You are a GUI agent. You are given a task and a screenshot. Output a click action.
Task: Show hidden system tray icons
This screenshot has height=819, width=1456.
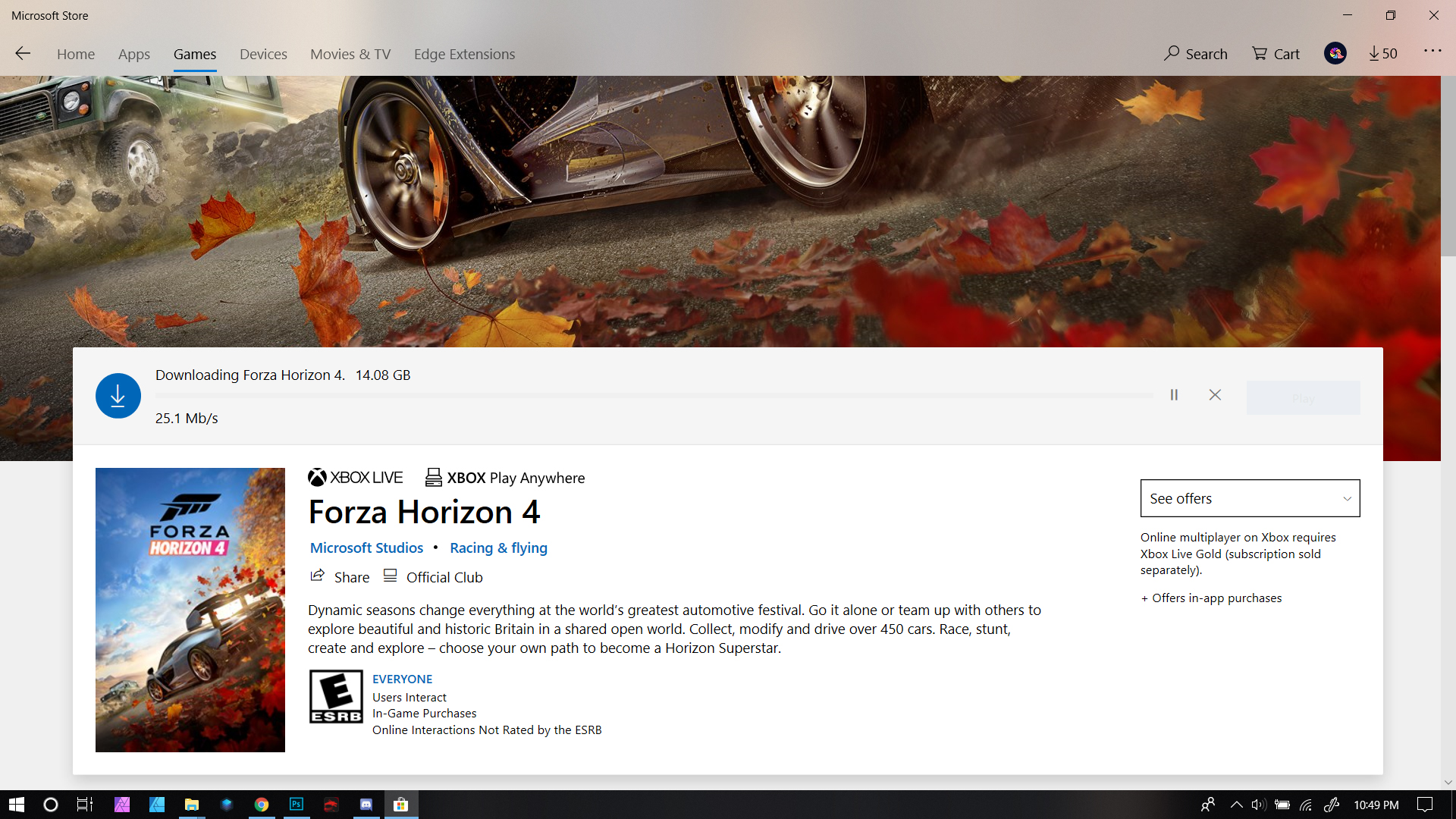[x=1236, y=805]
